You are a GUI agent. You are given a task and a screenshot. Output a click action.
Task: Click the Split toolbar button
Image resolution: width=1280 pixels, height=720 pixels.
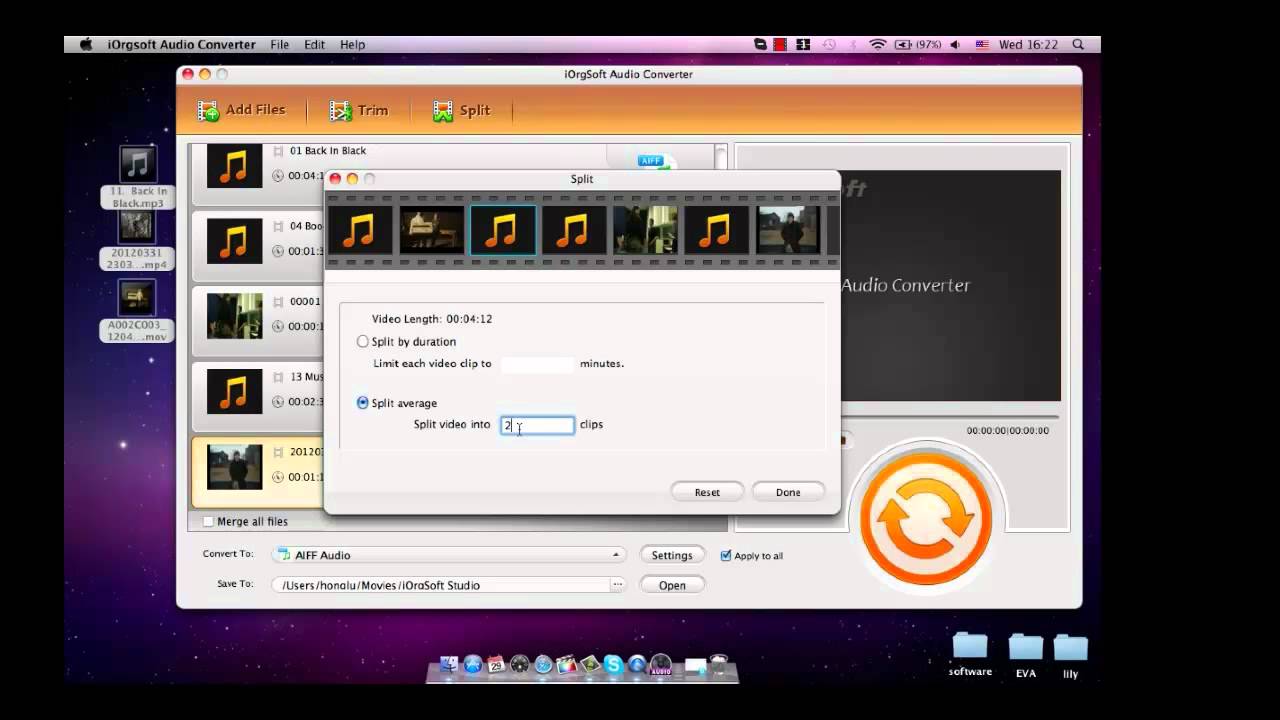[x=461, y=110]
